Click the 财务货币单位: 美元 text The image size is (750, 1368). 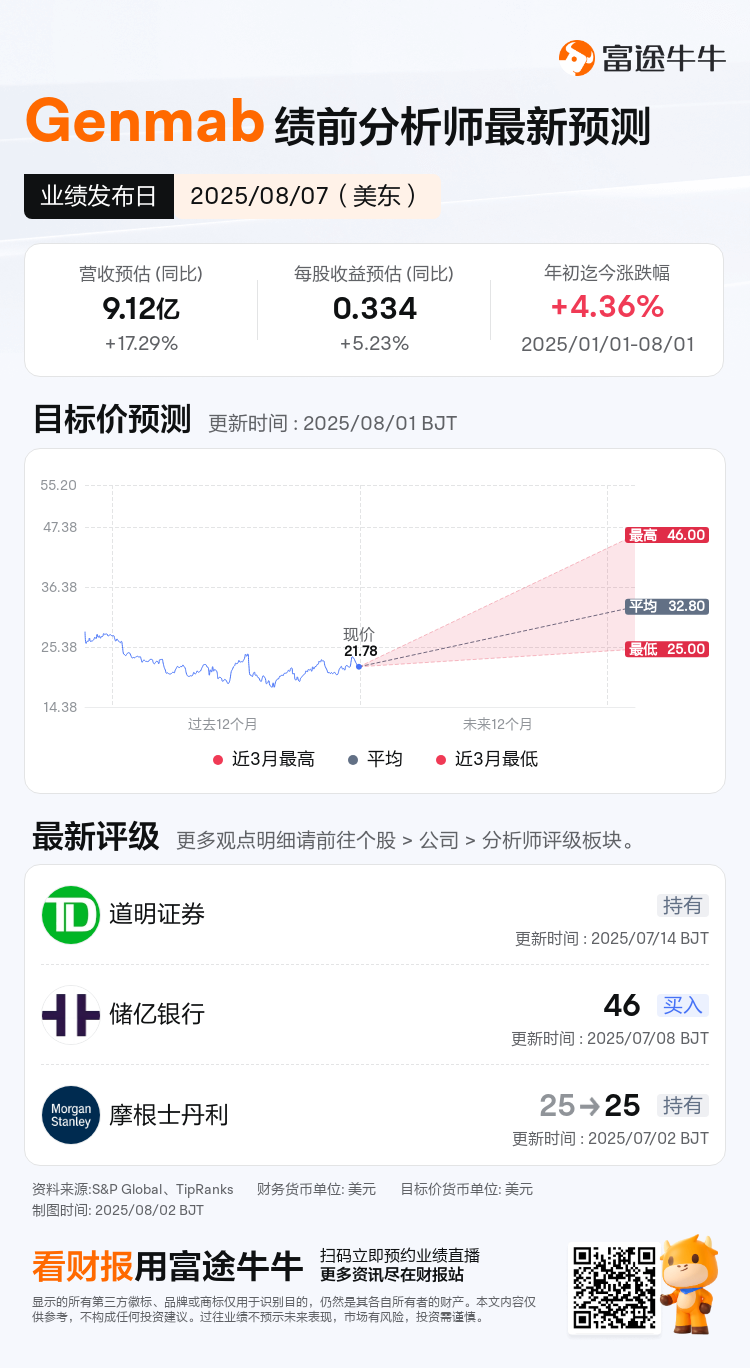(x=316, y=1189)
